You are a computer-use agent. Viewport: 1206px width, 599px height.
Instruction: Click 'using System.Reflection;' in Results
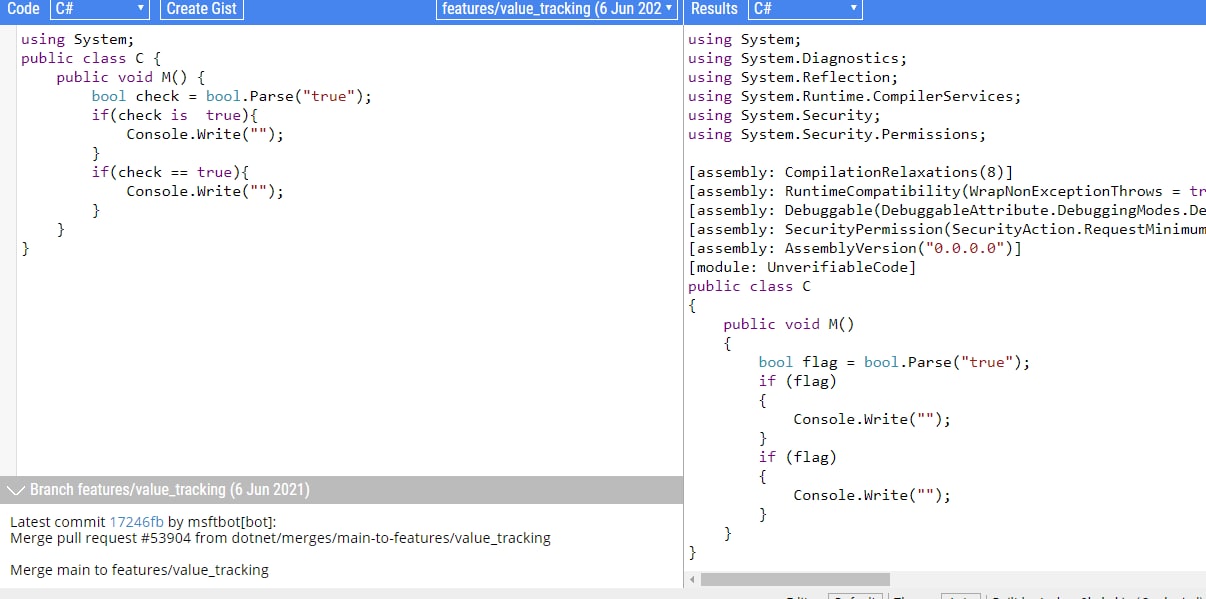click(793, 77)
